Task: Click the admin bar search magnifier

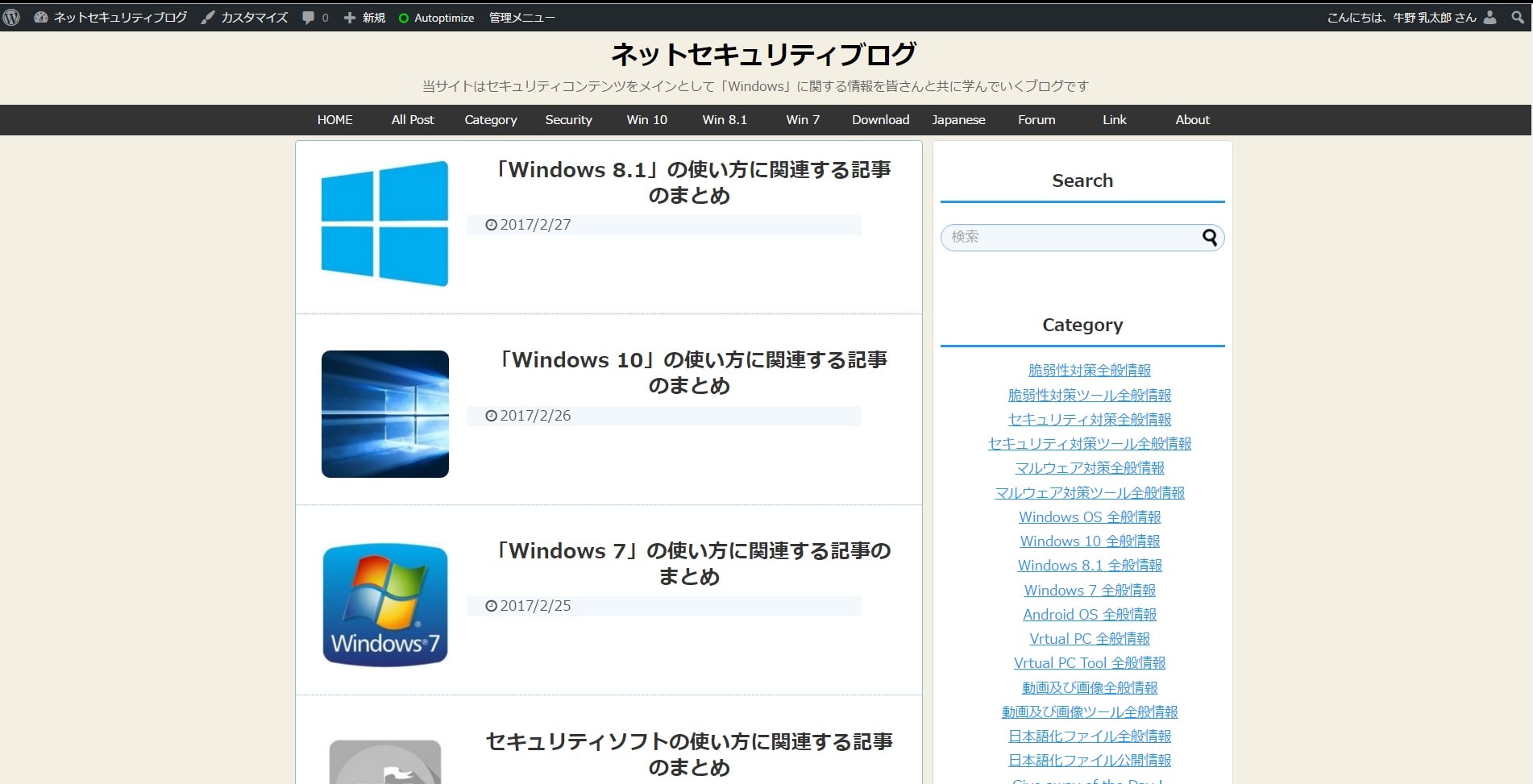Action: click(1518, 17)
